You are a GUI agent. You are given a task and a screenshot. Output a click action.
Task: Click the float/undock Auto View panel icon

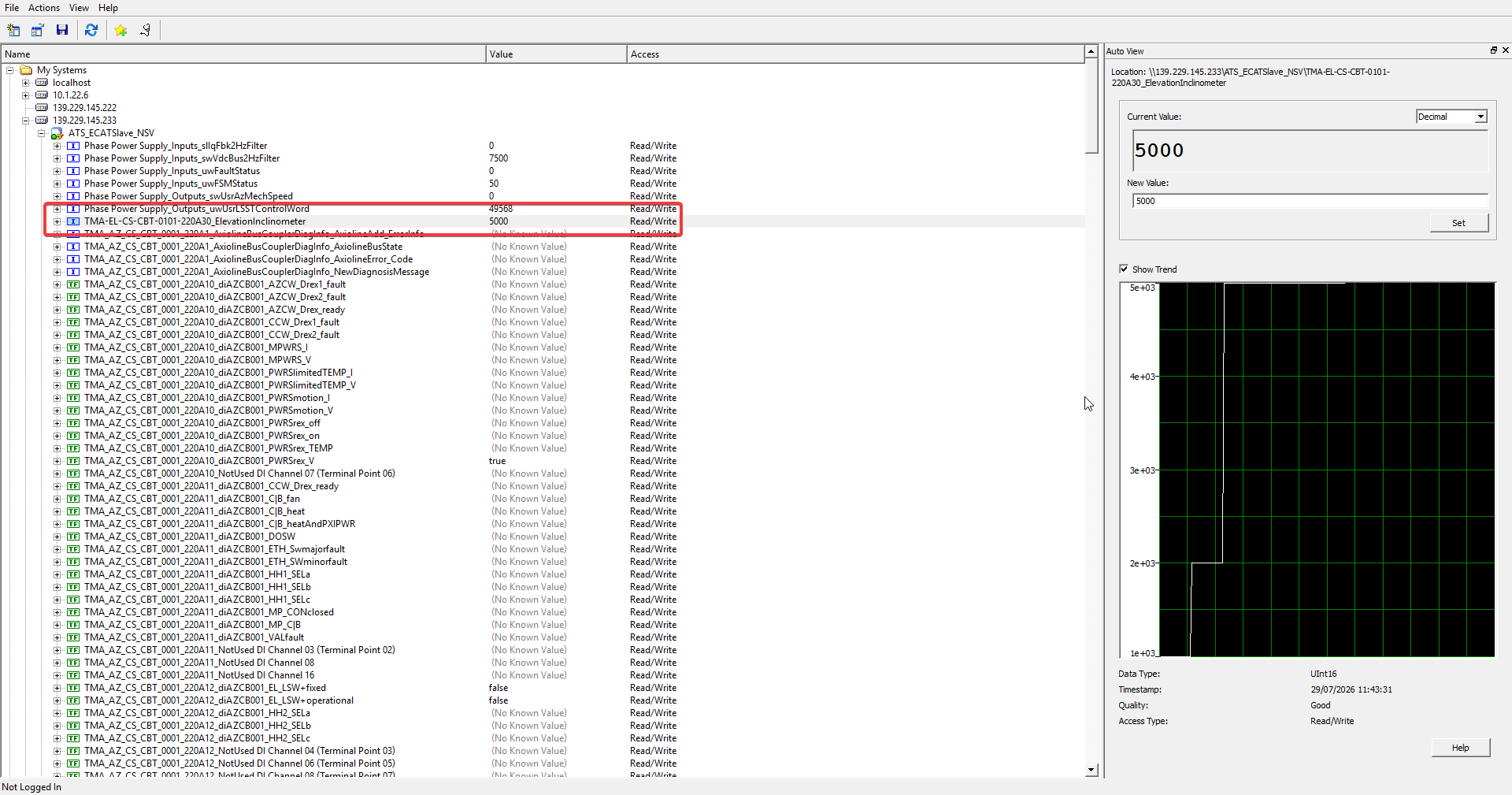[1493, 50]
